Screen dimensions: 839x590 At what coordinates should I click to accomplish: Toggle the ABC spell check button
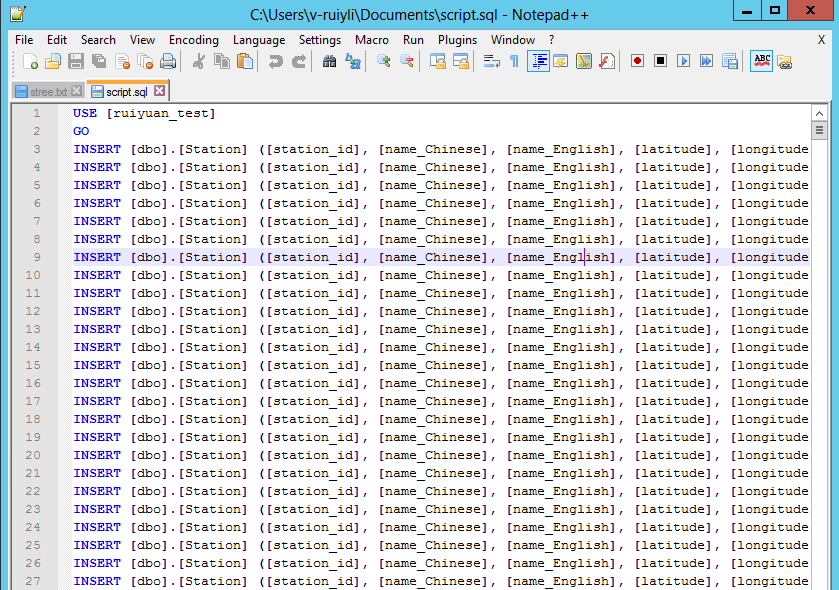[x=762, y=62]
